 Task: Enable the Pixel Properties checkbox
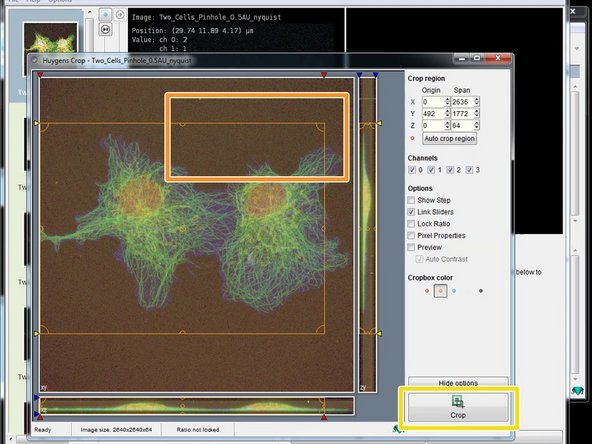(411, 235)
